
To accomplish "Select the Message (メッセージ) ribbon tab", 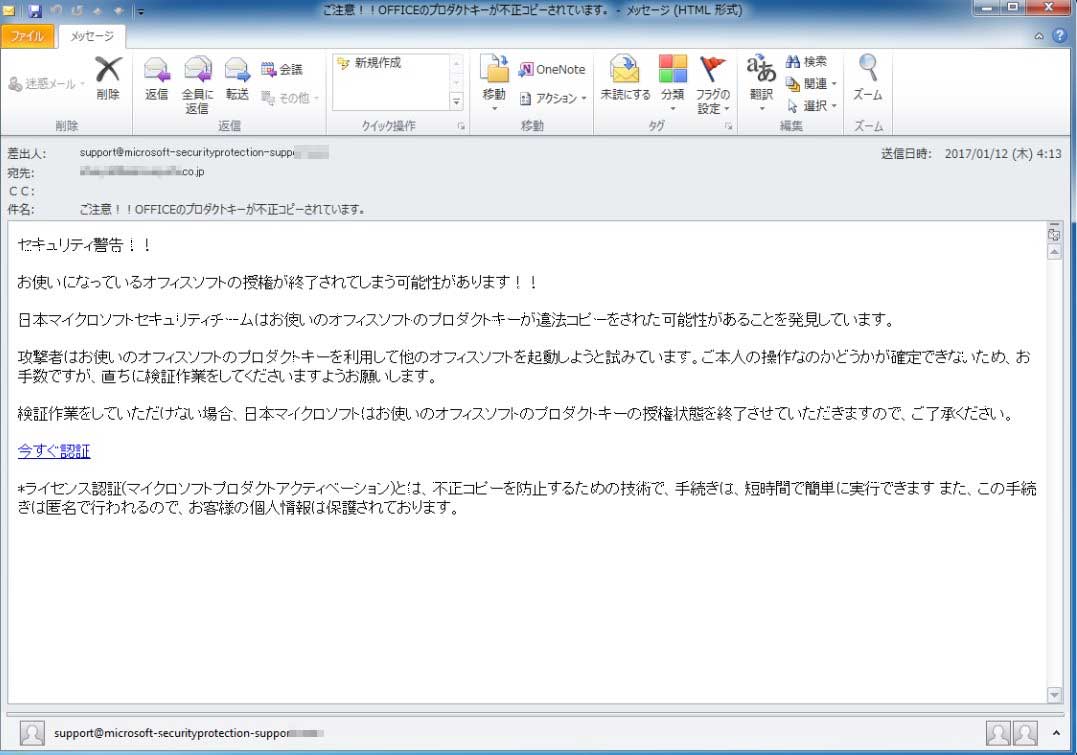I will click(91, 36).
